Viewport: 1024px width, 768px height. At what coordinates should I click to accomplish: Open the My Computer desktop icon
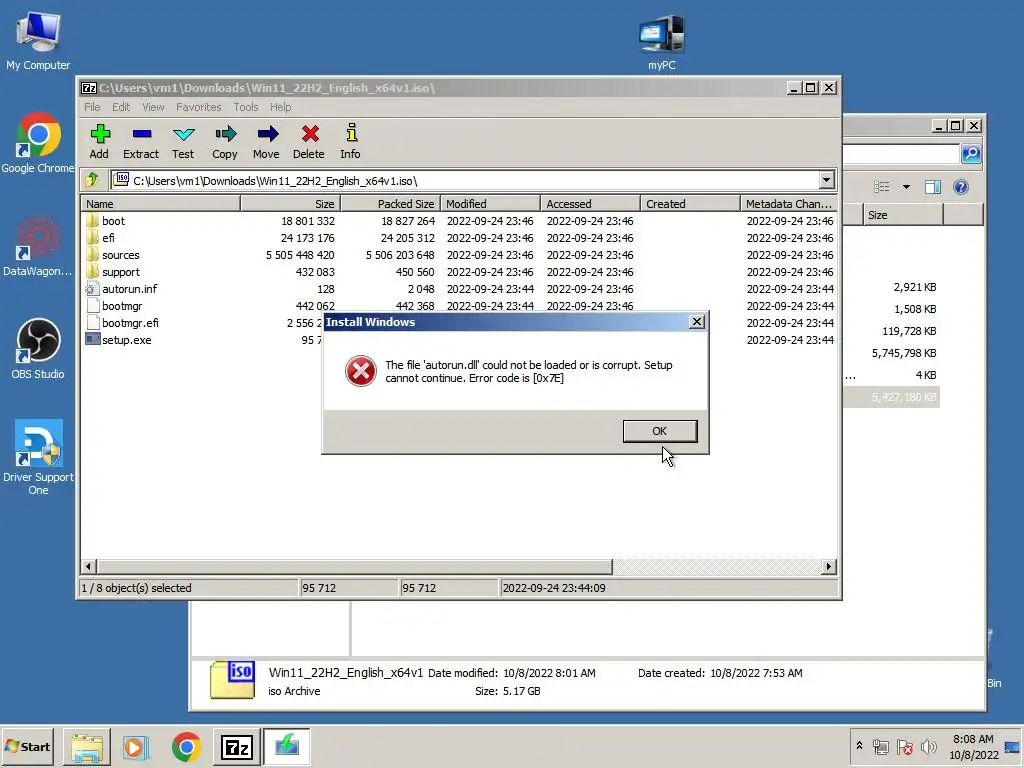coord(38,40)
